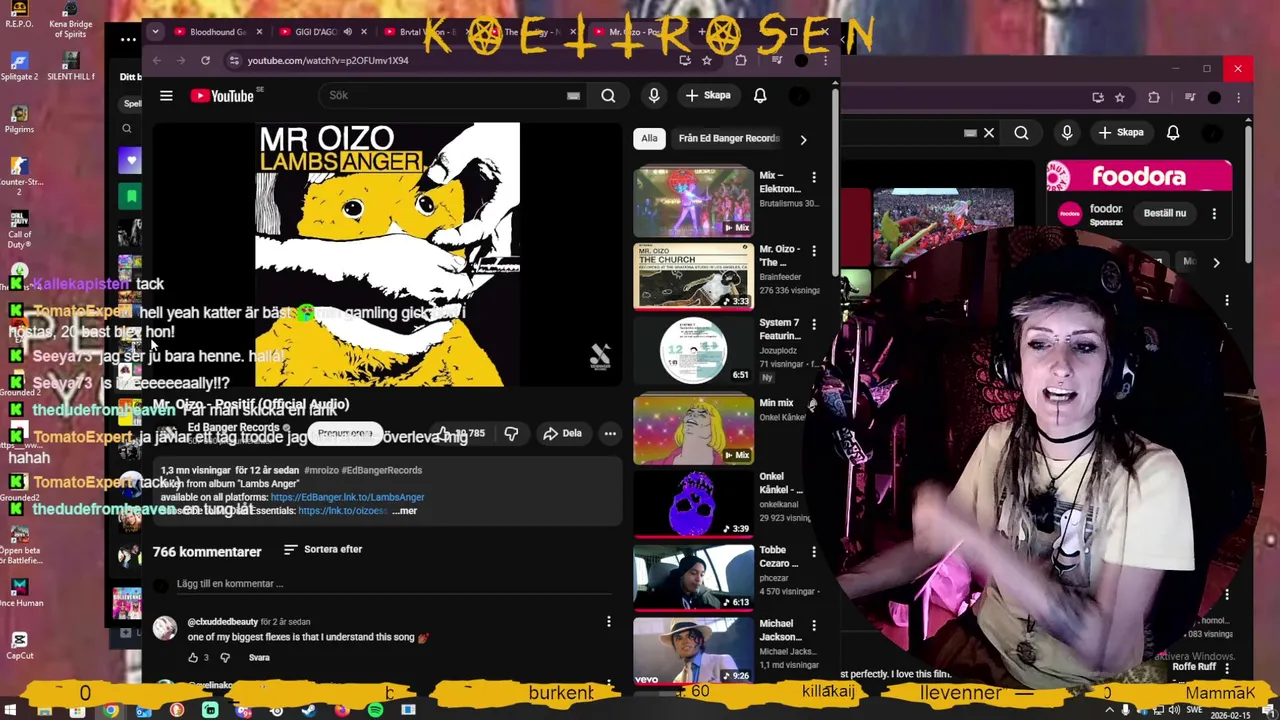Open more actions for Mr. Oizo video
This screenshot has width=1280, height=720.
610,433
